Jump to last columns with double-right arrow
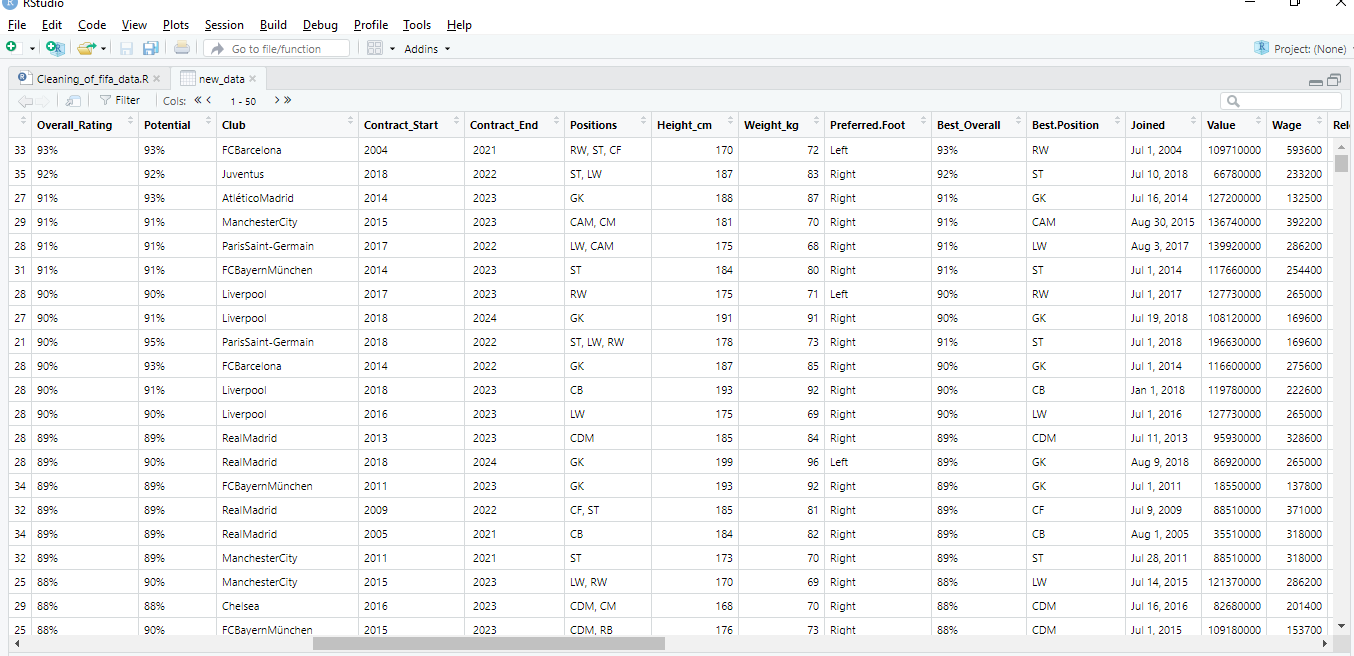This screenshot has width=1354, height=656. pos(287,100)
